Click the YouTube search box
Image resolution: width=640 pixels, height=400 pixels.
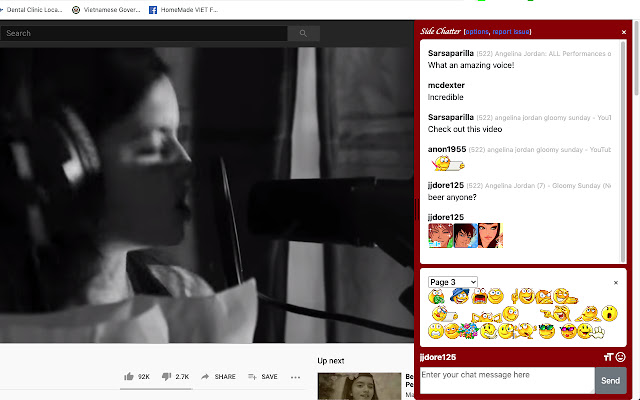[143, 33]
